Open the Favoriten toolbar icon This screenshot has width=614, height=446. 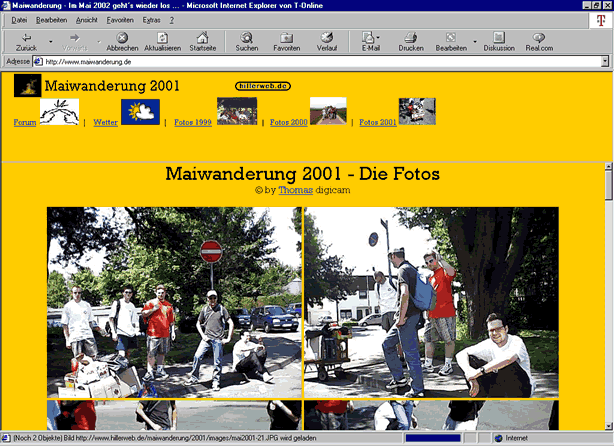[x=286, y=38]
